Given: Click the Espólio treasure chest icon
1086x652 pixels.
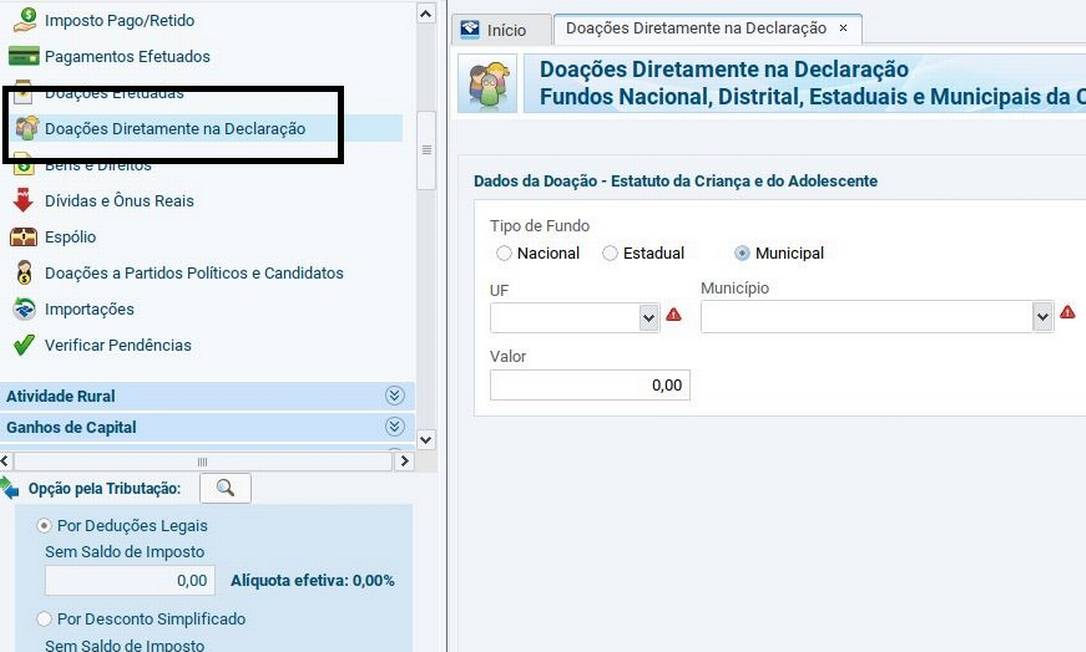Looking at the screenshot, I should click(x=24, y=237).
